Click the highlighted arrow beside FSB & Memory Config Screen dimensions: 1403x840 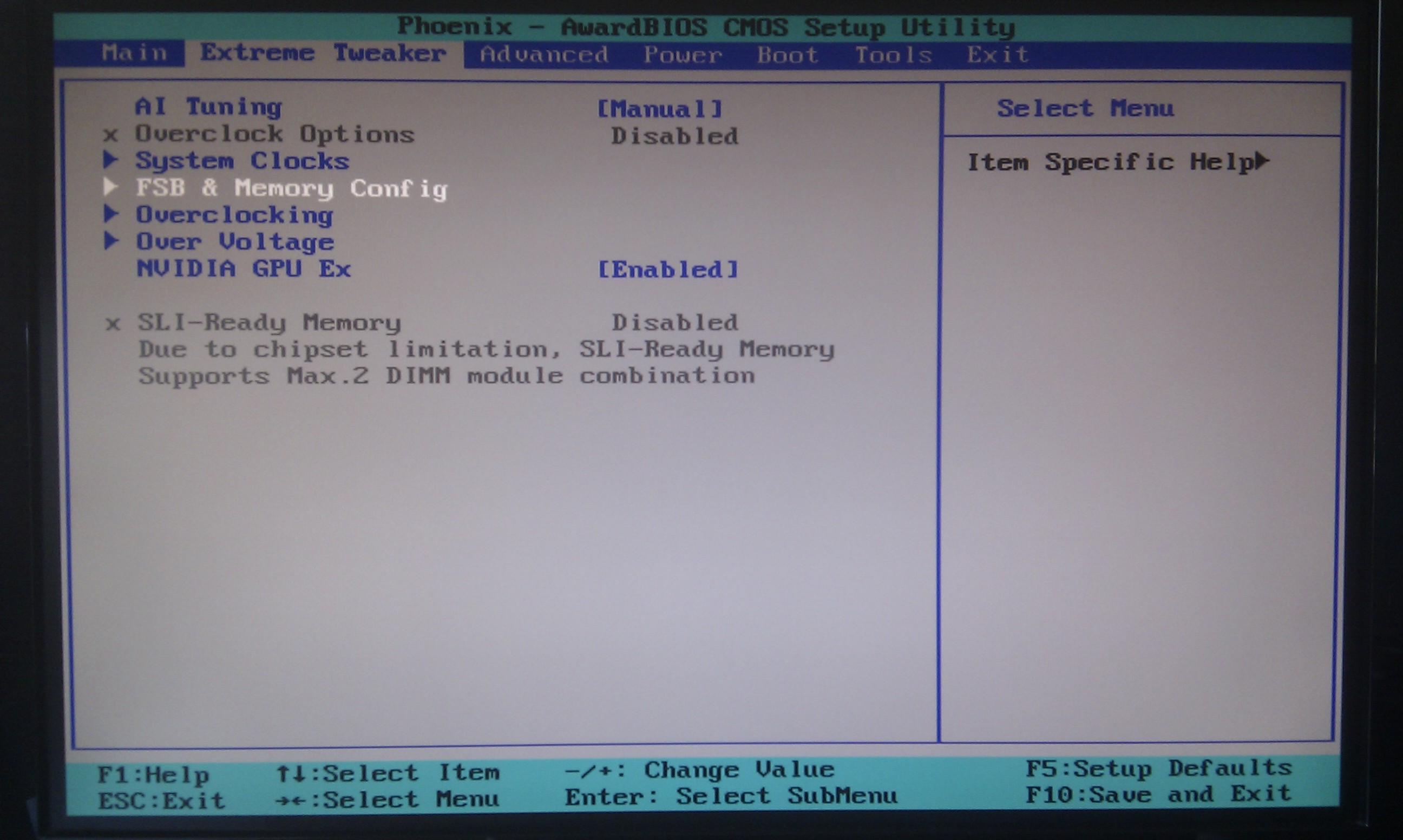pos(111,187)
